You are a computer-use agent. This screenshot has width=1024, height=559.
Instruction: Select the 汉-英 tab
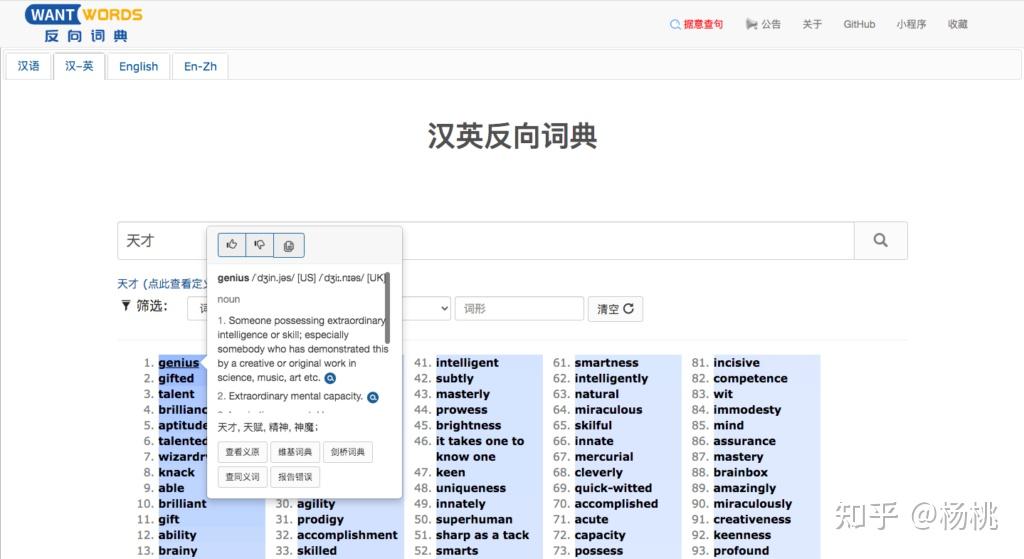click(79, 66)
